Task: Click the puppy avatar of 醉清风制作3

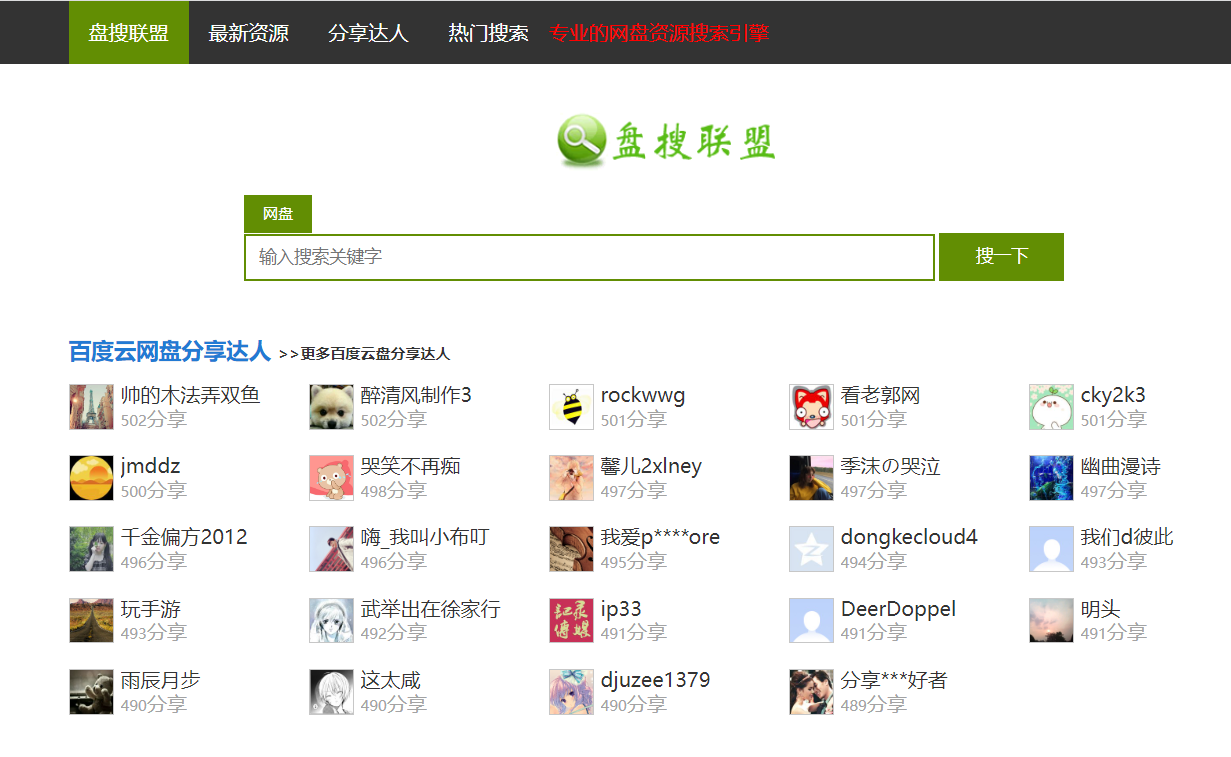Action: click(x=331, y=407)
